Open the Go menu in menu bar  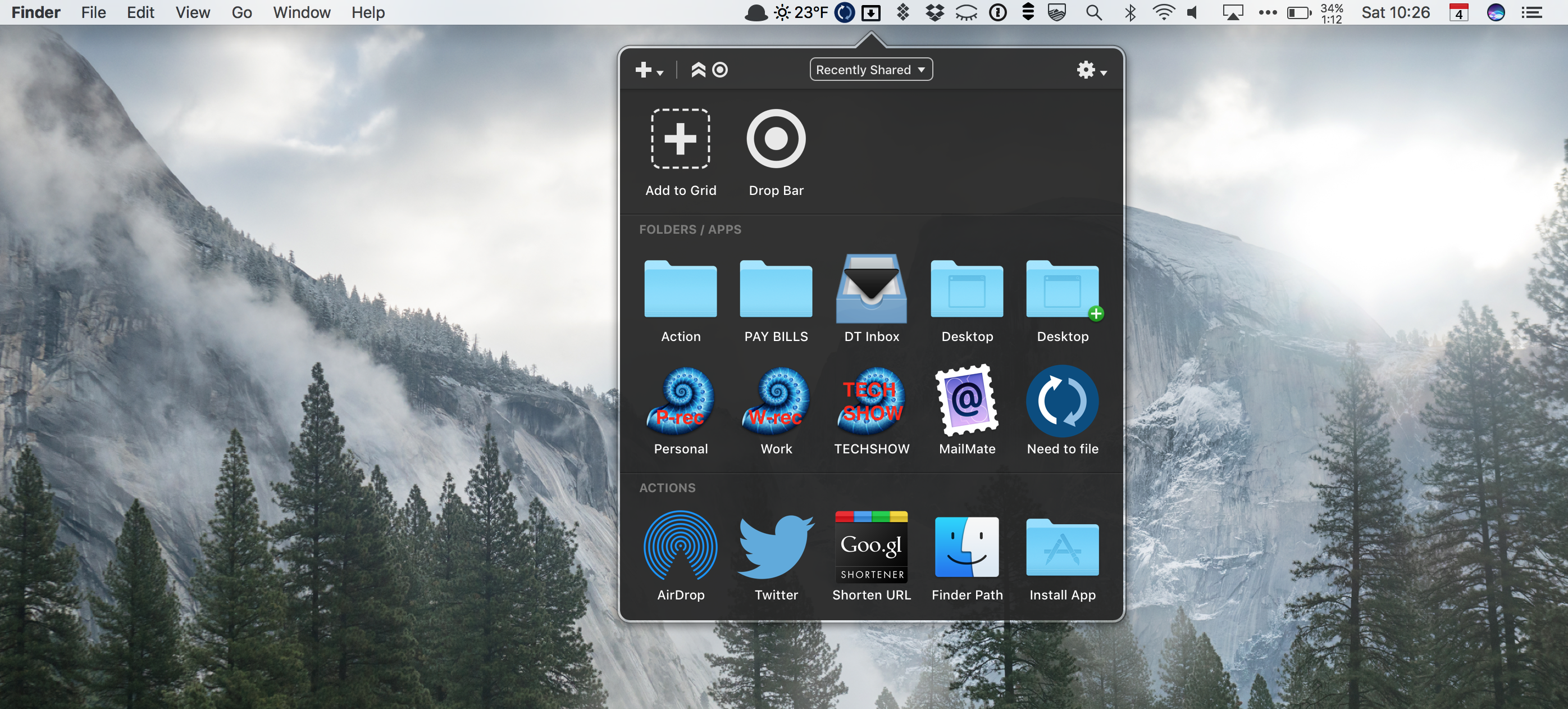[241, 12]
